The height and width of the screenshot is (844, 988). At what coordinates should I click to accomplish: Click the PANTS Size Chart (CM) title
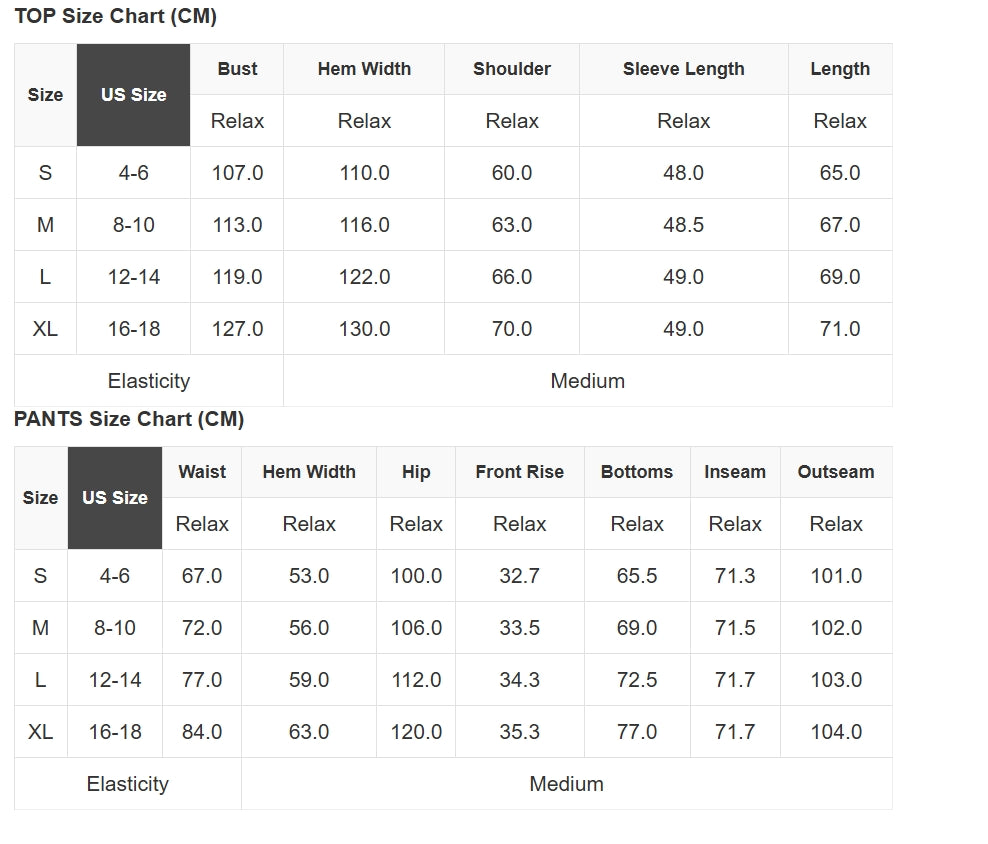click(129, 419)
